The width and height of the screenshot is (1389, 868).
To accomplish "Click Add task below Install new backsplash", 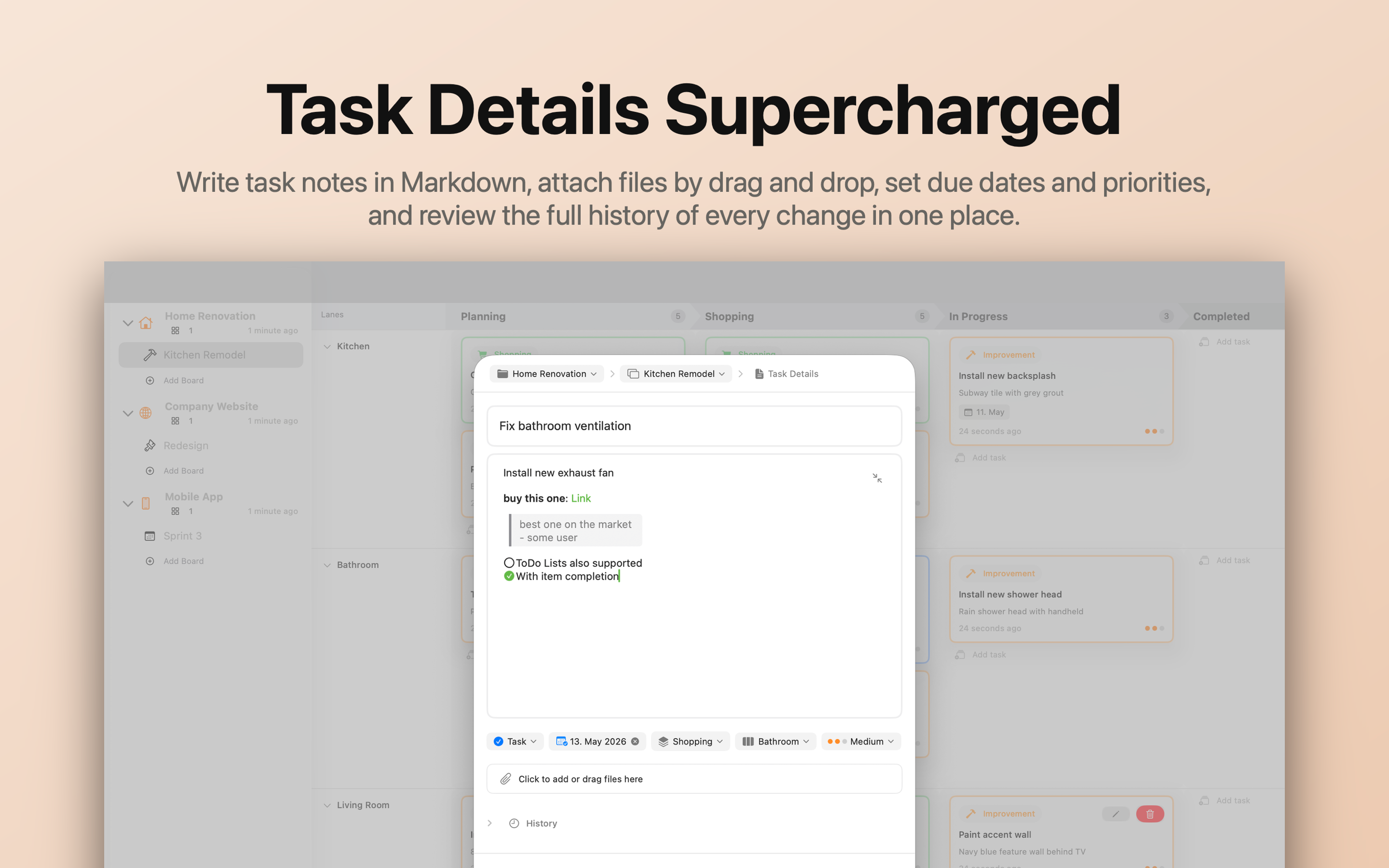I will pyautogui.click(x=981, y=458).
